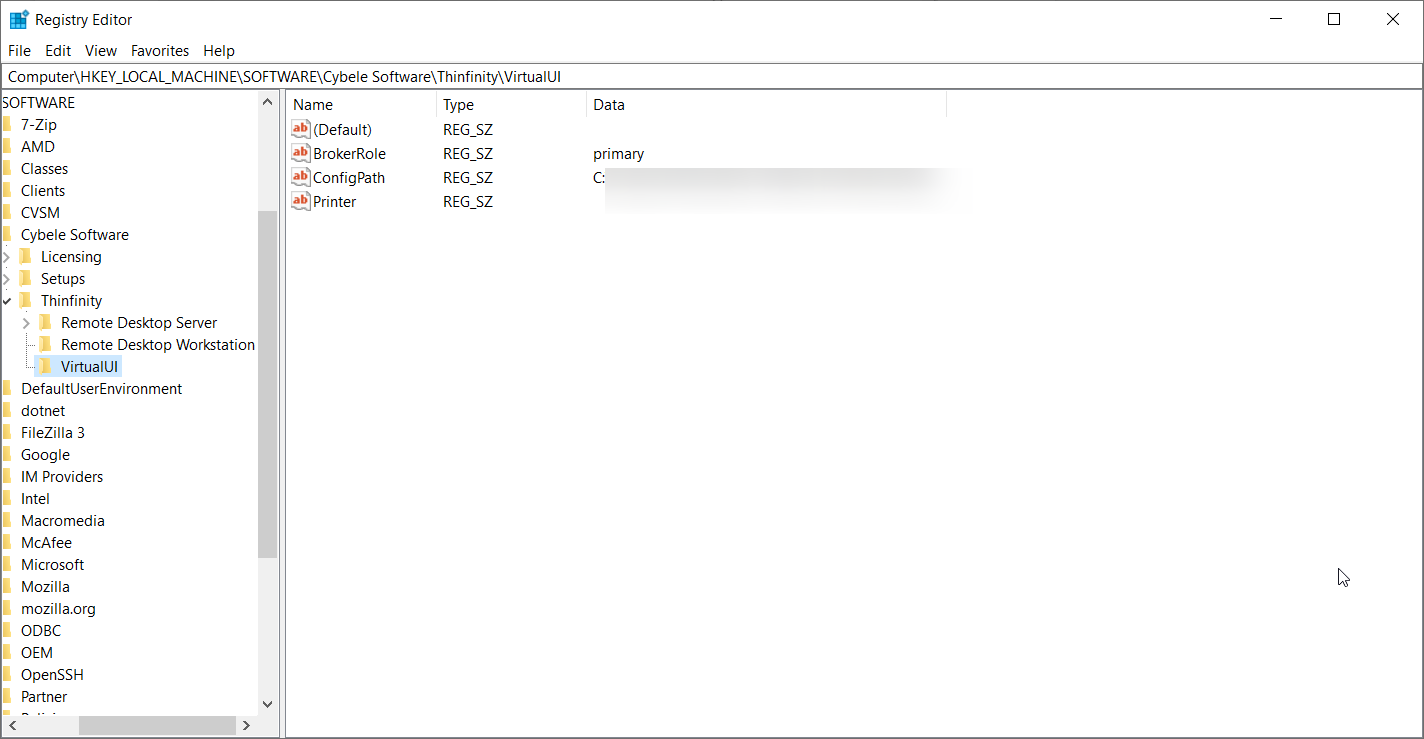Select the ConfigPath value's string icon
1424x739 pixels.
pyautogui.click(x=301, y=177)
